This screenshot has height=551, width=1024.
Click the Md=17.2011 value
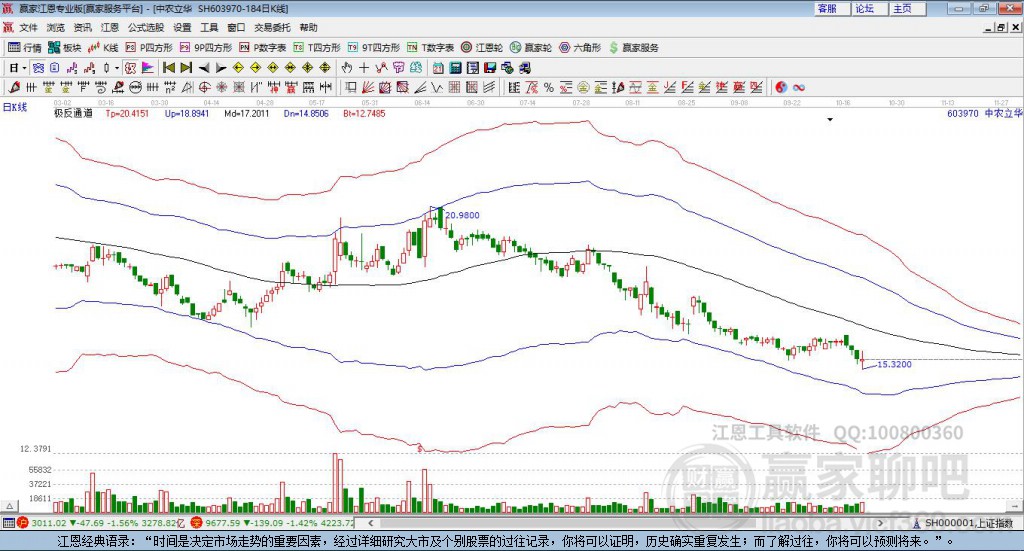[246, 114]
